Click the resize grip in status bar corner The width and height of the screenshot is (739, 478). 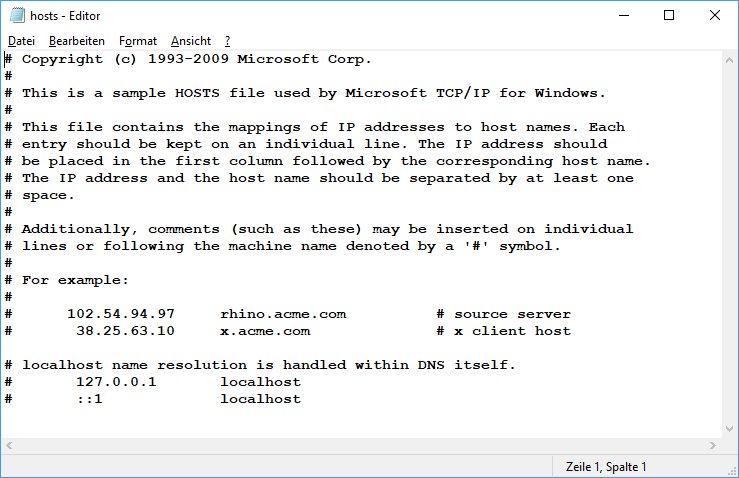[732, 470]
